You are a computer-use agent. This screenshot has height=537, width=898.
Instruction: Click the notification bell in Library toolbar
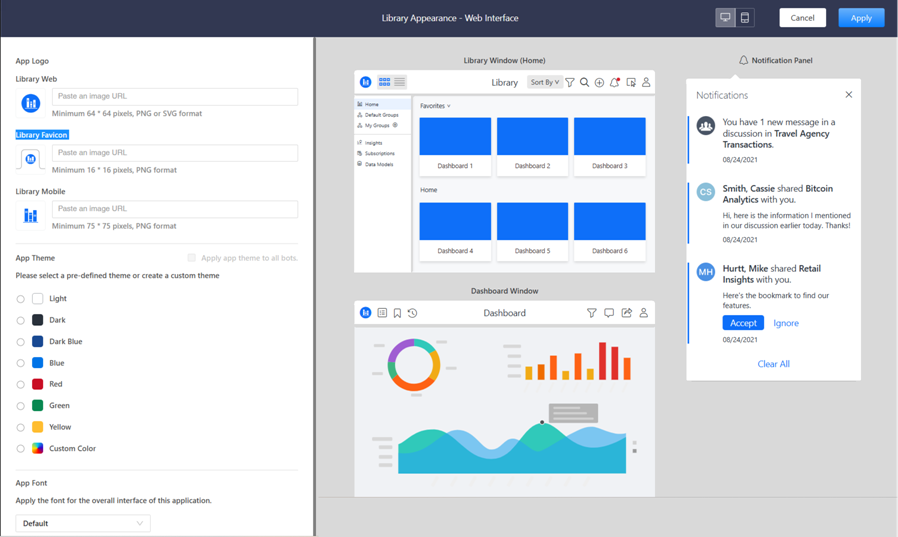click(x=615, y=82)
